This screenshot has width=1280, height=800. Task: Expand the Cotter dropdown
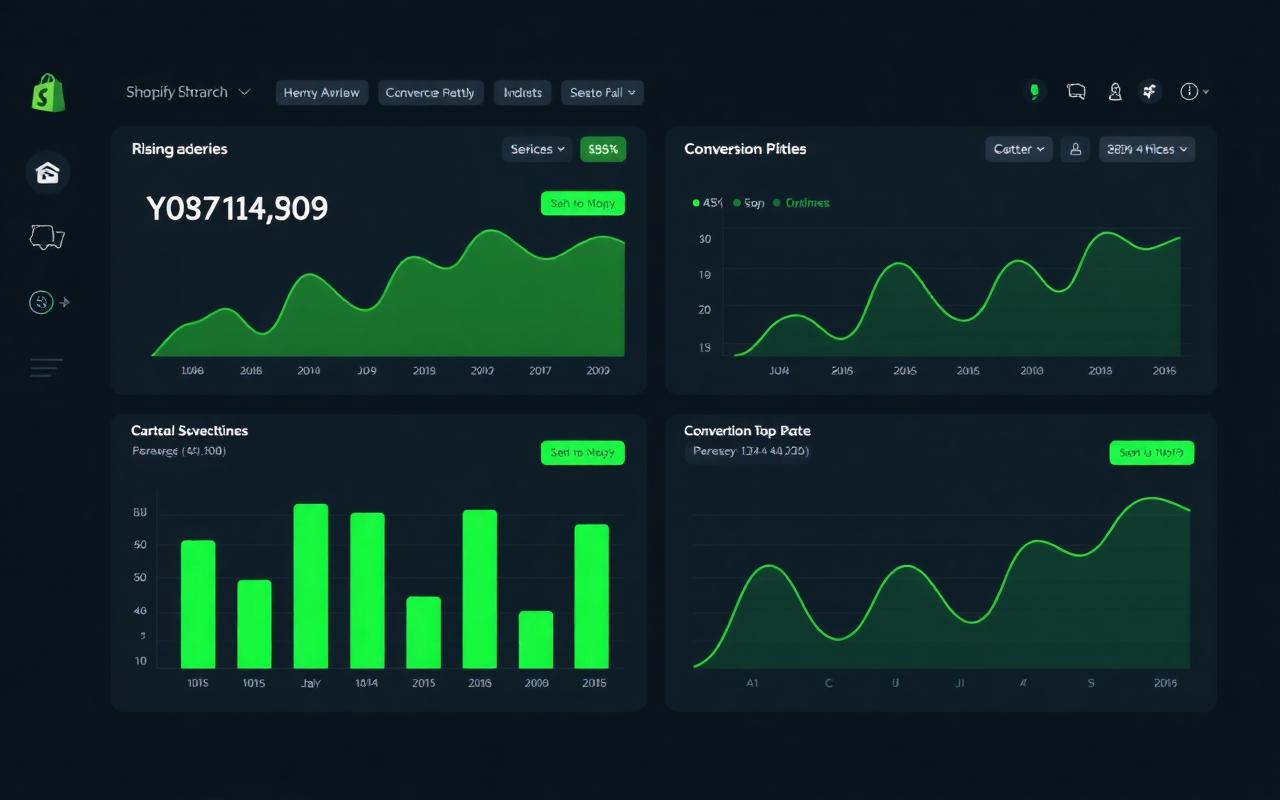click(1019, 149)
